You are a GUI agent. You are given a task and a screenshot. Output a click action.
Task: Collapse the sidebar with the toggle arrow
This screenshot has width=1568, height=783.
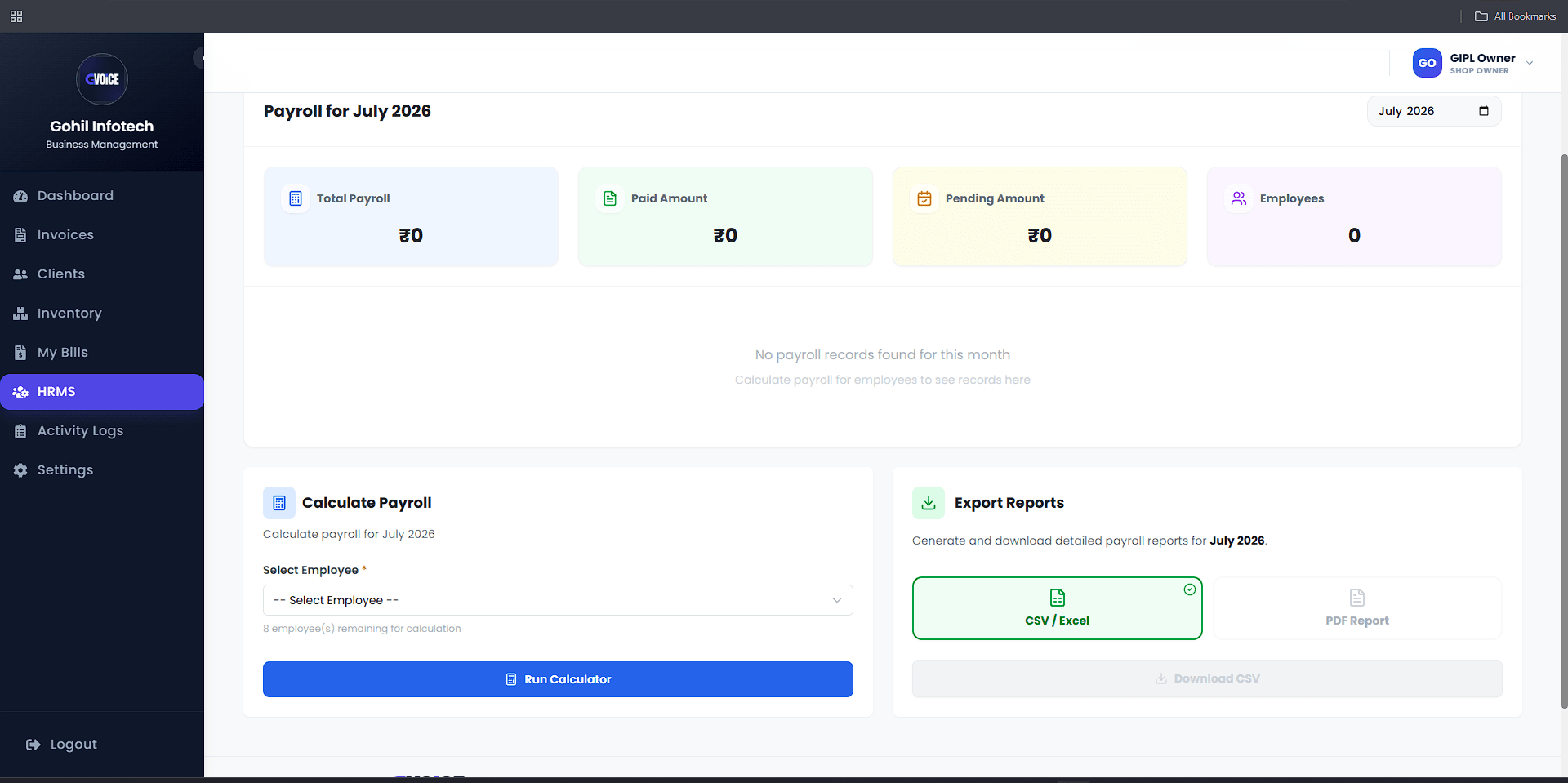(x=199, y=58)
